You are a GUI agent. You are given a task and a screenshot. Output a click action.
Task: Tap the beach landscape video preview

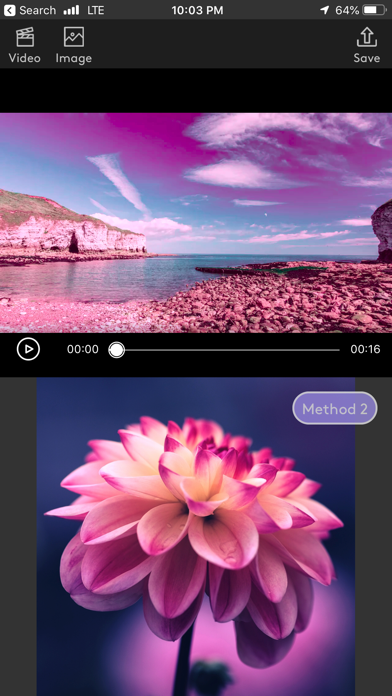tap(196, 222)
